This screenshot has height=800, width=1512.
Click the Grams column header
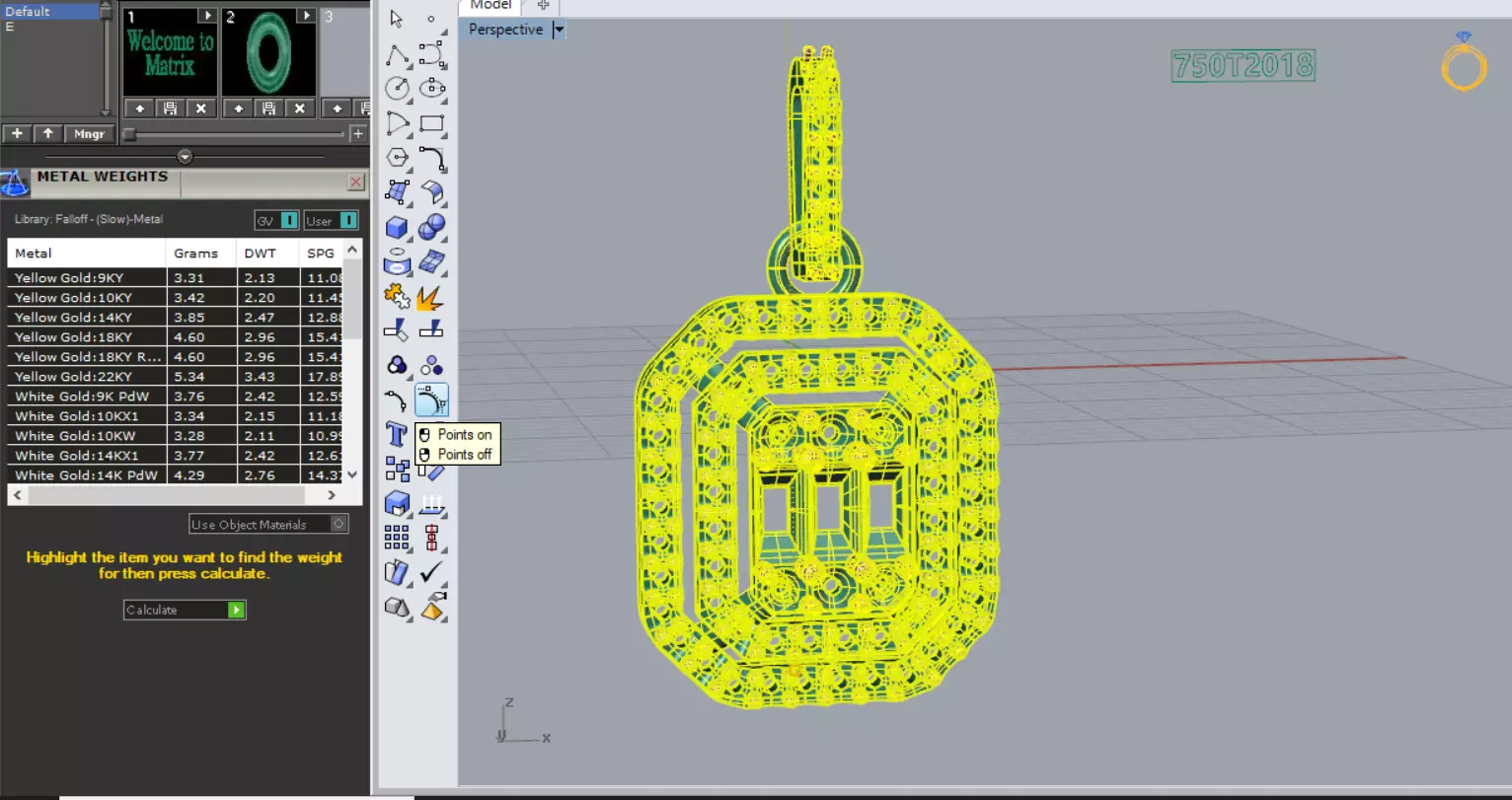tap(201, 254)
